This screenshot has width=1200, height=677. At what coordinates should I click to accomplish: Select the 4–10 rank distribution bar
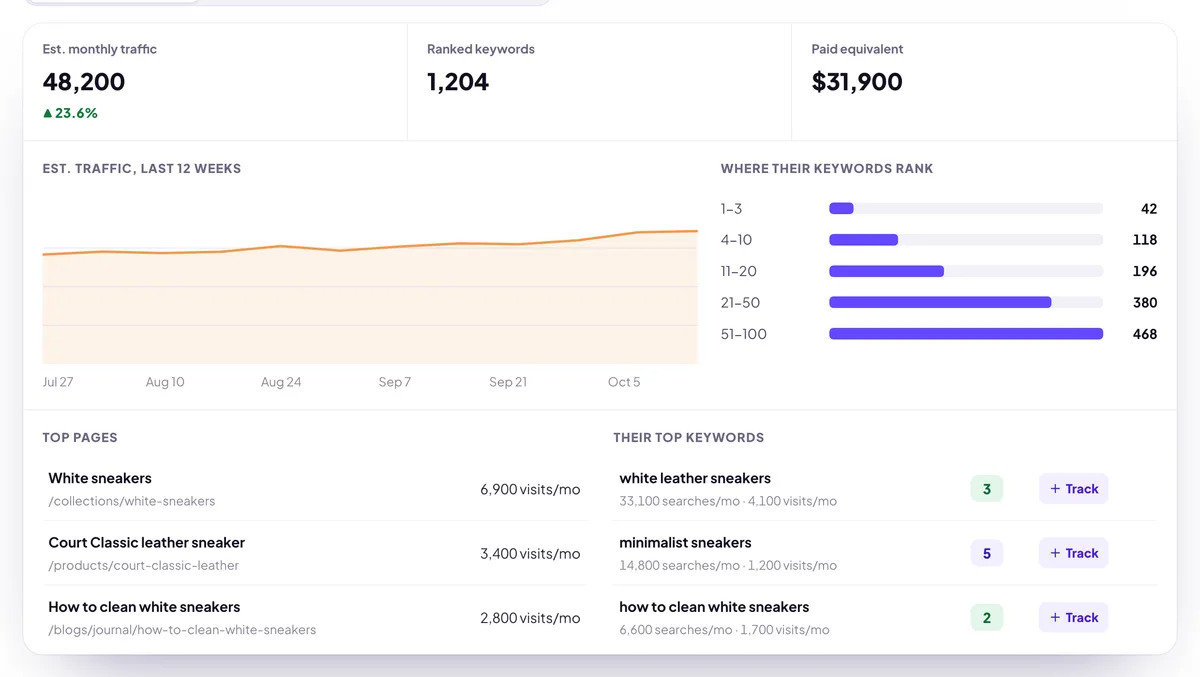(966, 240)
